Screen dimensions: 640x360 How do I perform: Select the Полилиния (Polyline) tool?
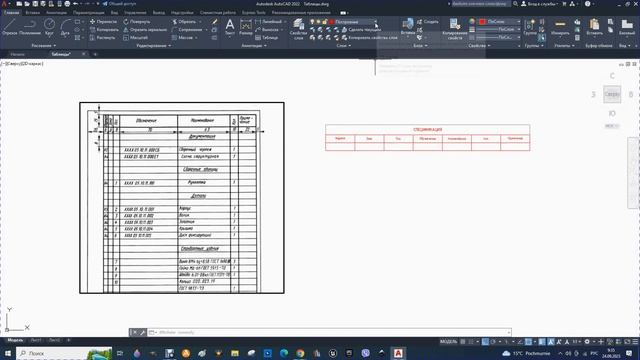(x=30, y=27)
